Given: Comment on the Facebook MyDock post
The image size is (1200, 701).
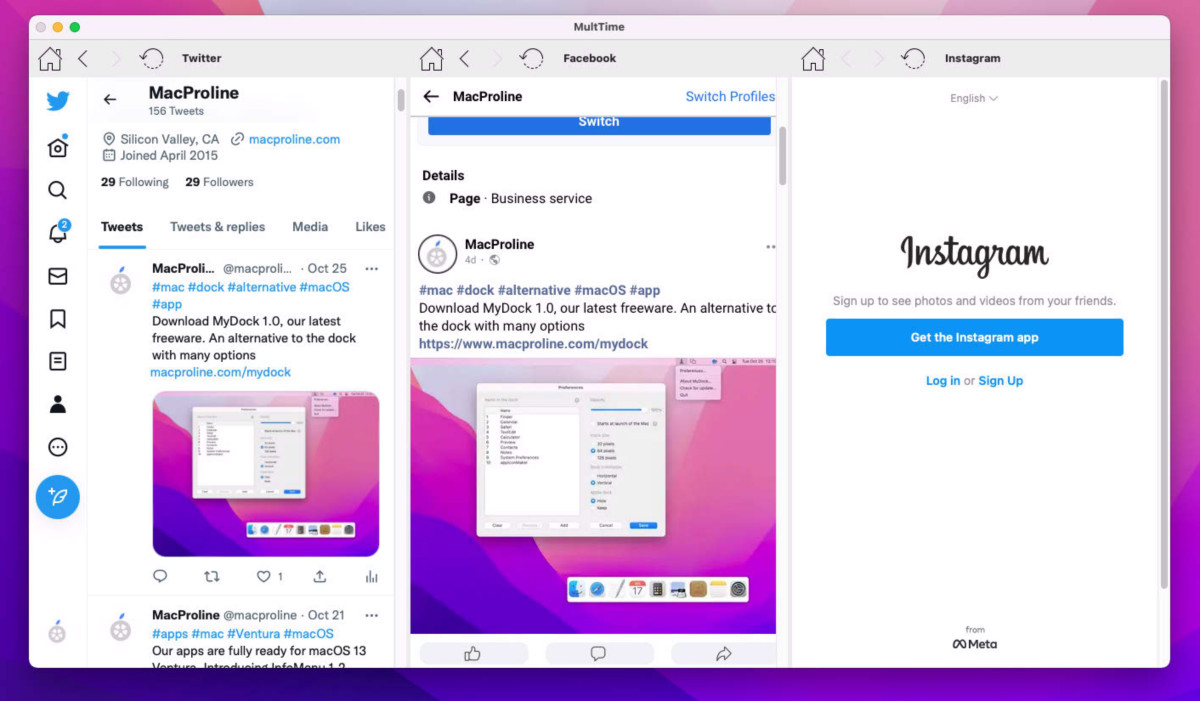Looking at the screenshot, I should (598, 653).
